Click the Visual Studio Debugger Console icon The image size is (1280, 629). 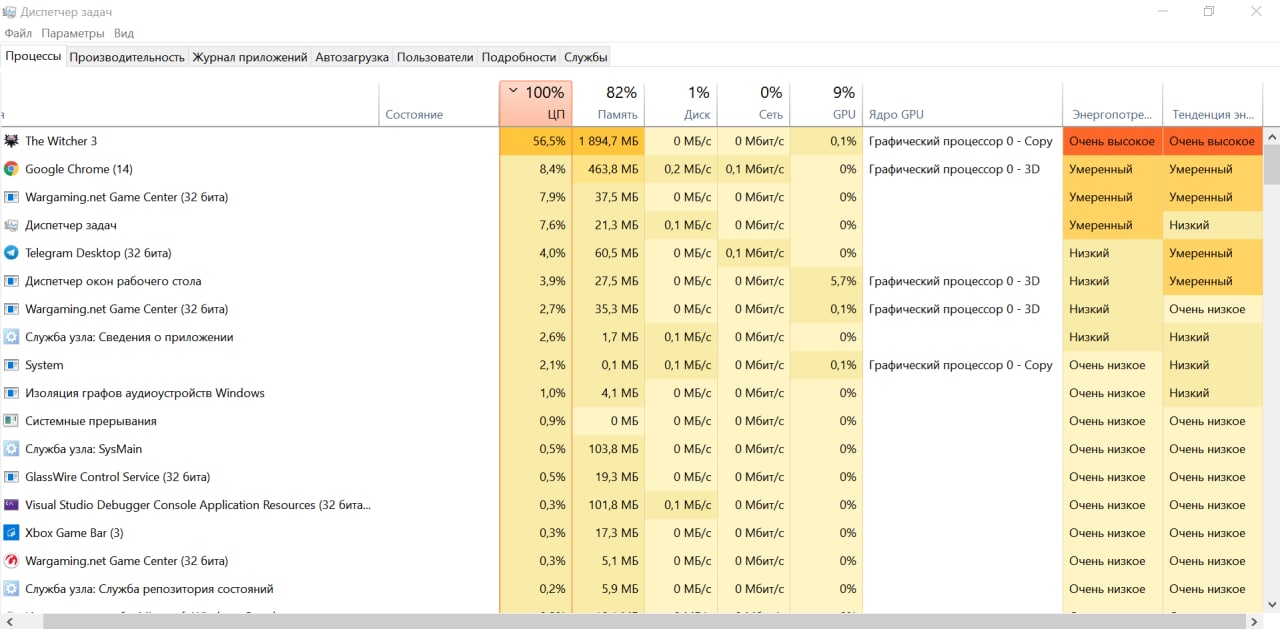(11, 505)
